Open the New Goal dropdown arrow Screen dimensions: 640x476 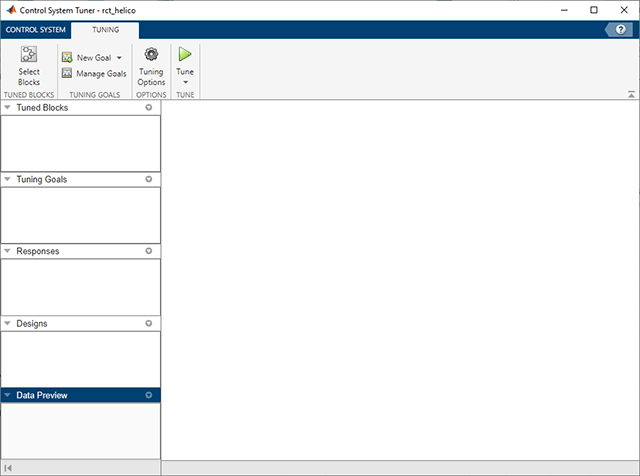pos(119,58)
